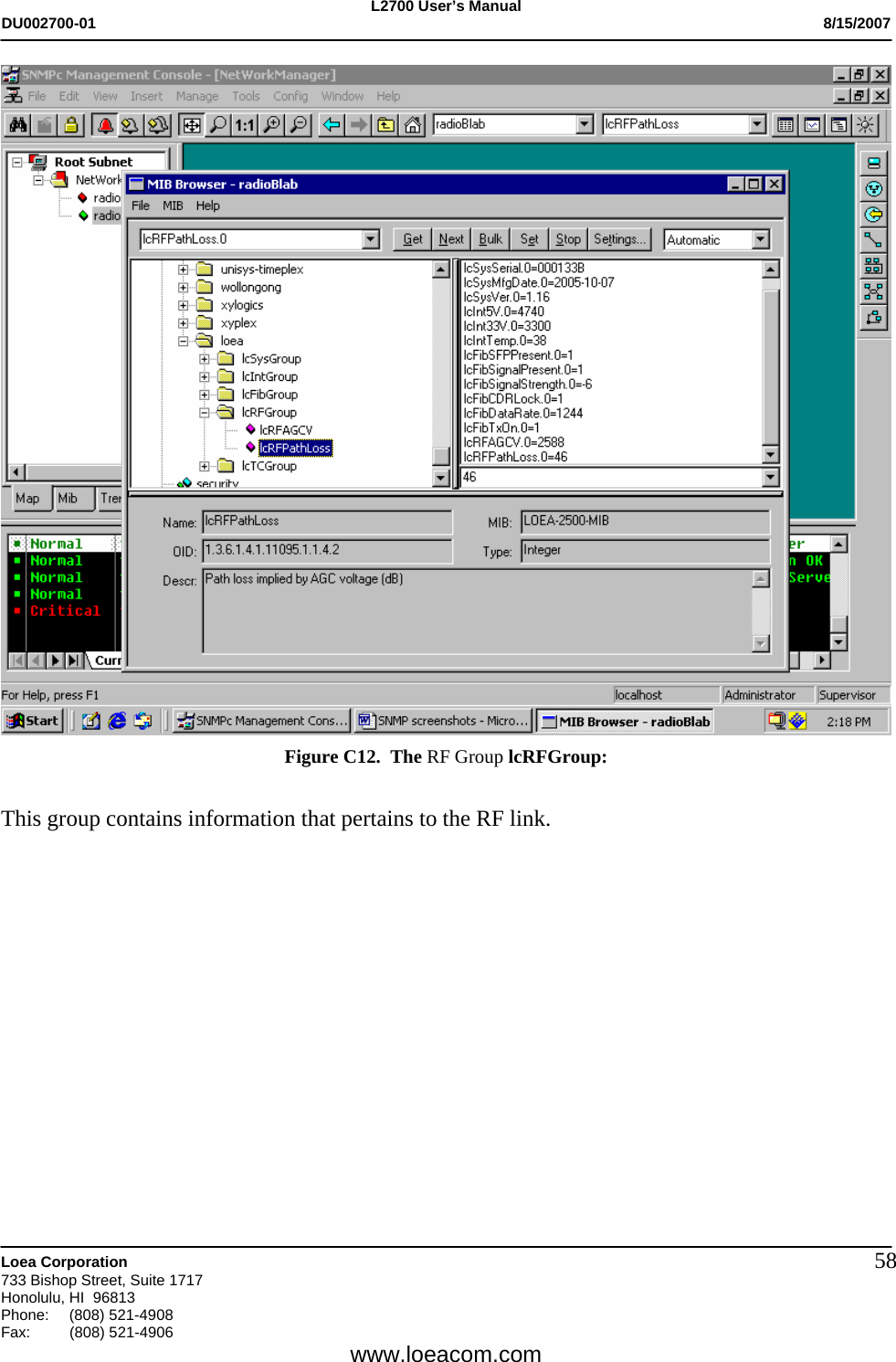Select the link insert icon on right toolbar
Viewport: 896px width, 1362px height.
[x=874, y=240]
